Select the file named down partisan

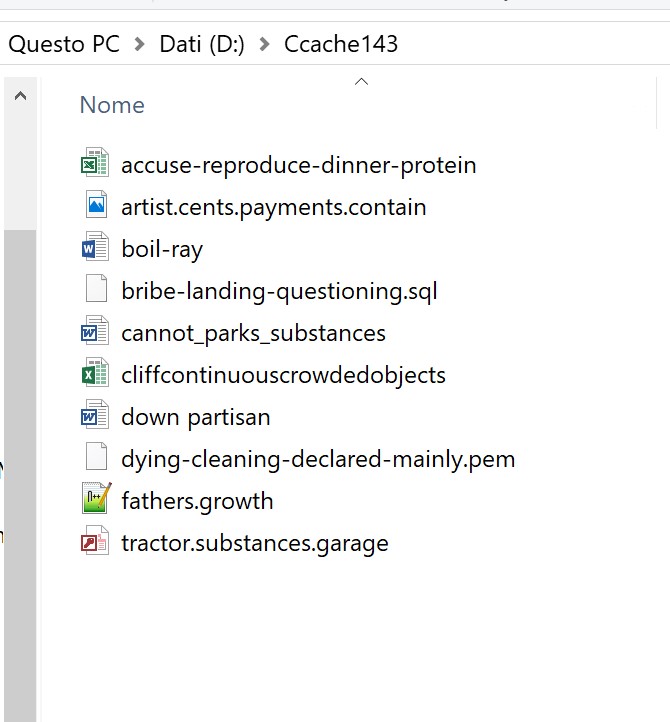pyautogui.click(x=195, y=417)
